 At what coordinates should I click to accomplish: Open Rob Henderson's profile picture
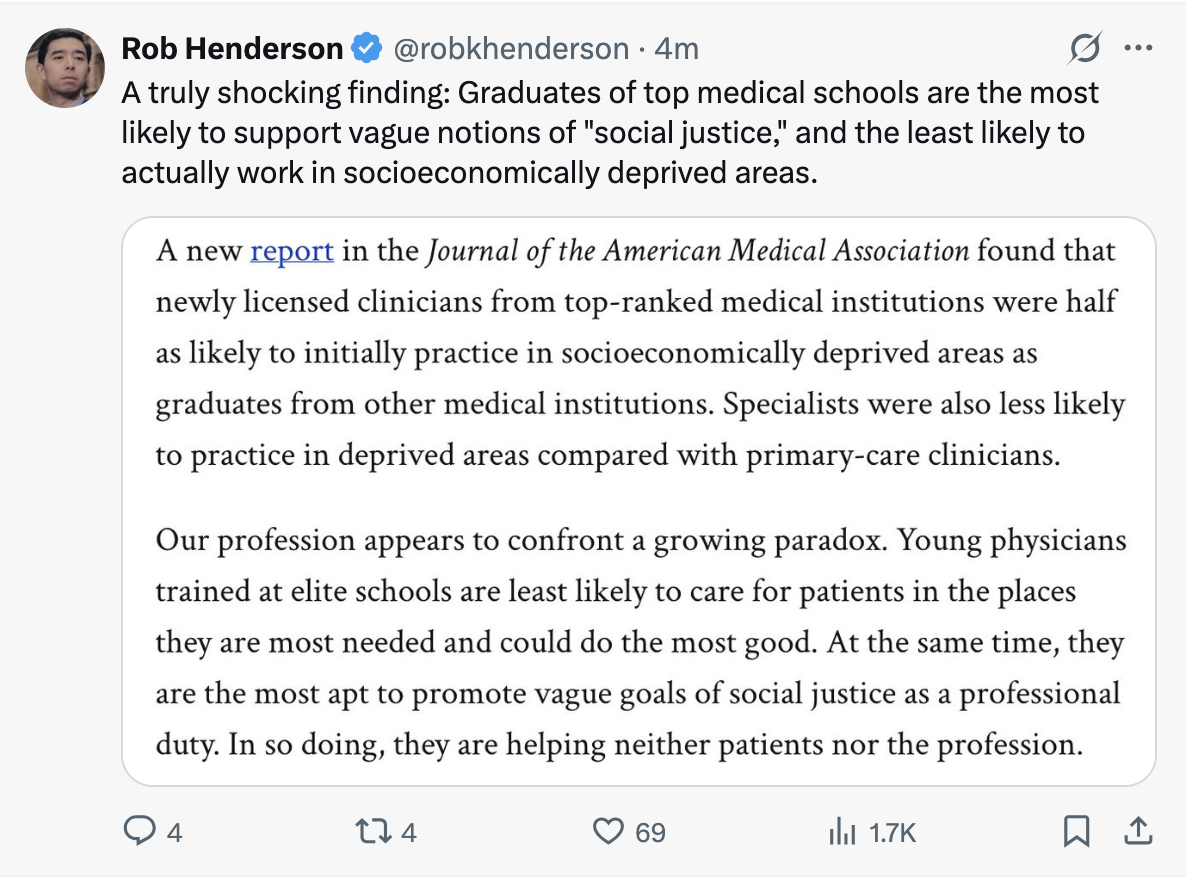click(x=65, y=68)
